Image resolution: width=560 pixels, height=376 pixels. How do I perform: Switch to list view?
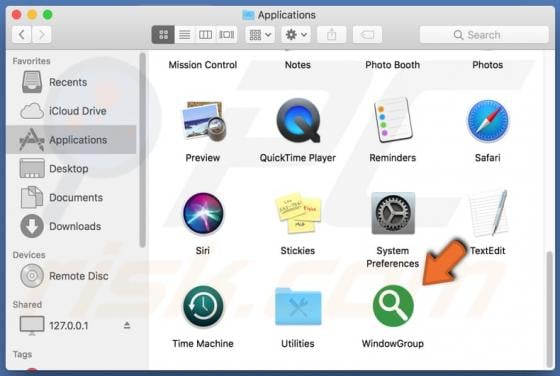point(185,35)
